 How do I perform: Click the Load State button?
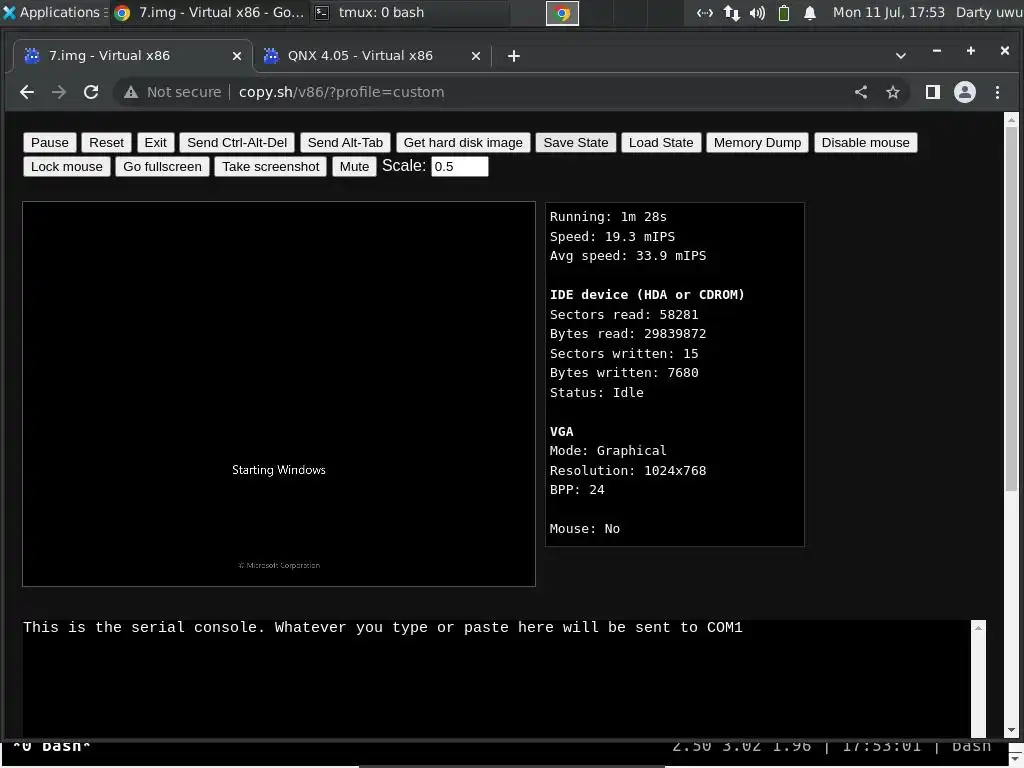[661, 142]
